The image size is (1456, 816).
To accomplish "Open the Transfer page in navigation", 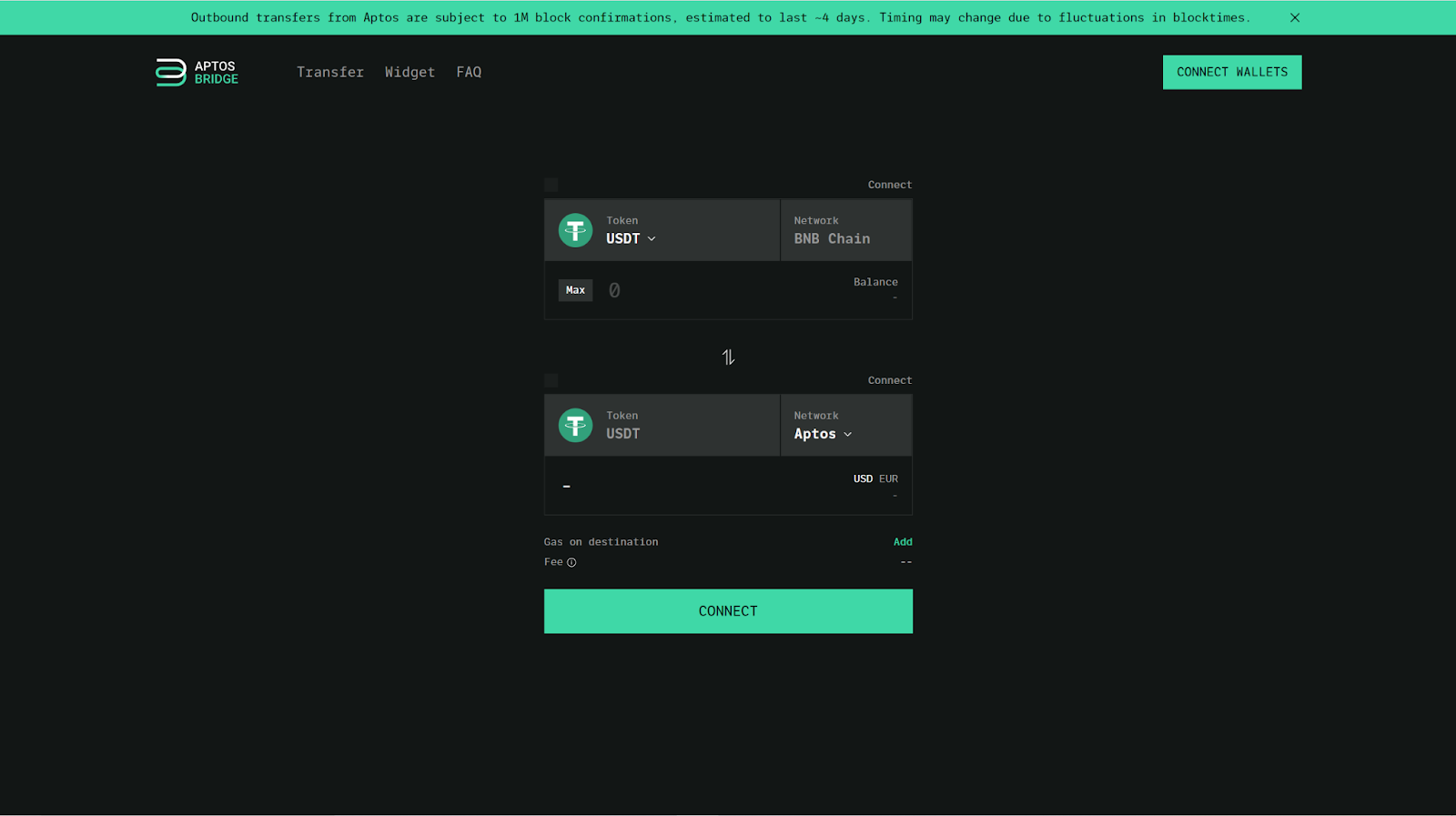I will 330,72.
